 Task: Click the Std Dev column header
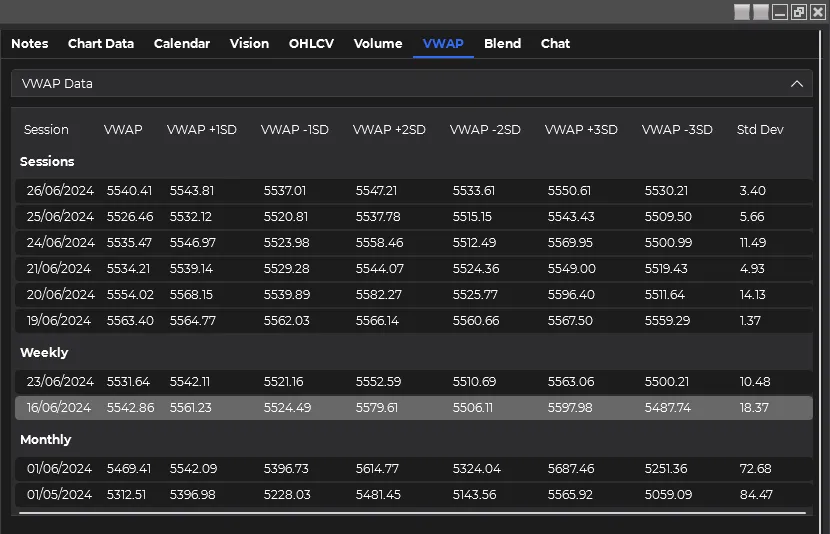(760, 130)
